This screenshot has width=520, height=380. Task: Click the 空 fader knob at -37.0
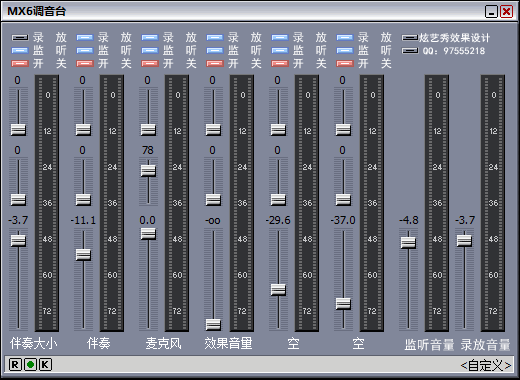[343, 304]
